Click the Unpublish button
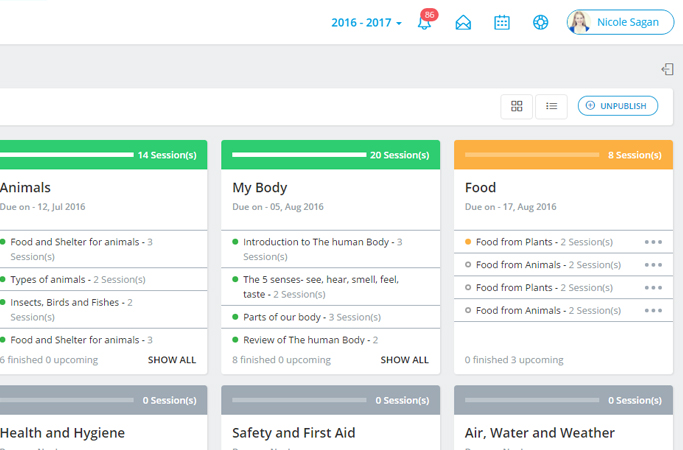This screenshot has width=683, height=450. pyautogui.click(x=617, y=106)
